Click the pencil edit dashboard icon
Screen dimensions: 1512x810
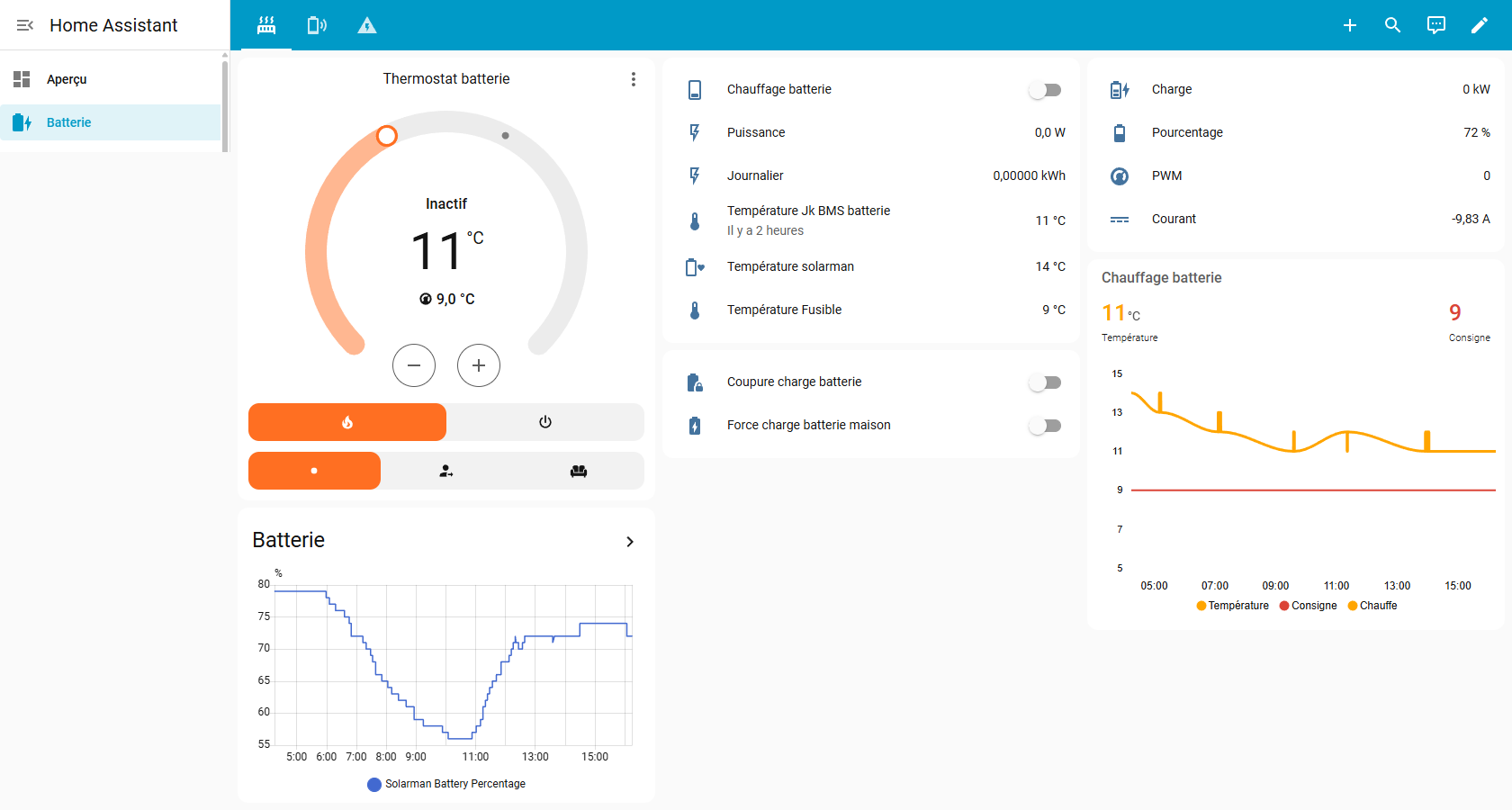1479,25
